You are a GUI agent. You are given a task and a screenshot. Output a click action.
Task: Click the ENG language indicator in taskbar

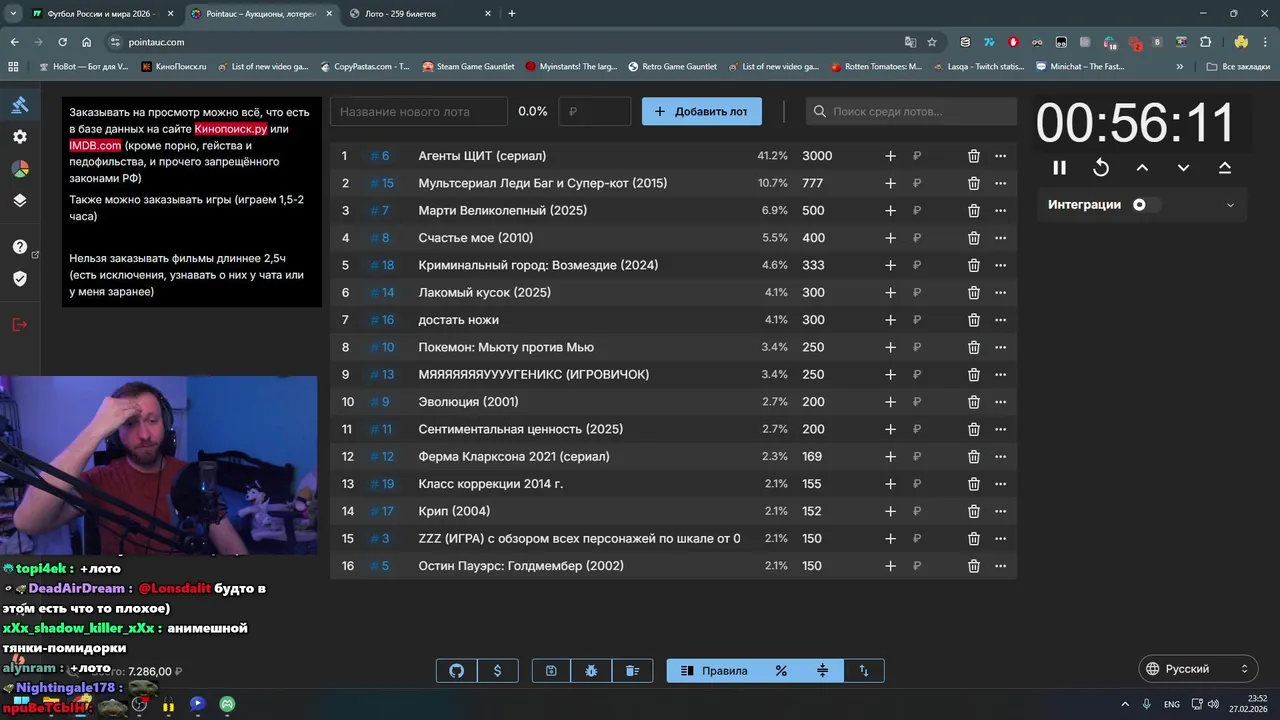1172,704
